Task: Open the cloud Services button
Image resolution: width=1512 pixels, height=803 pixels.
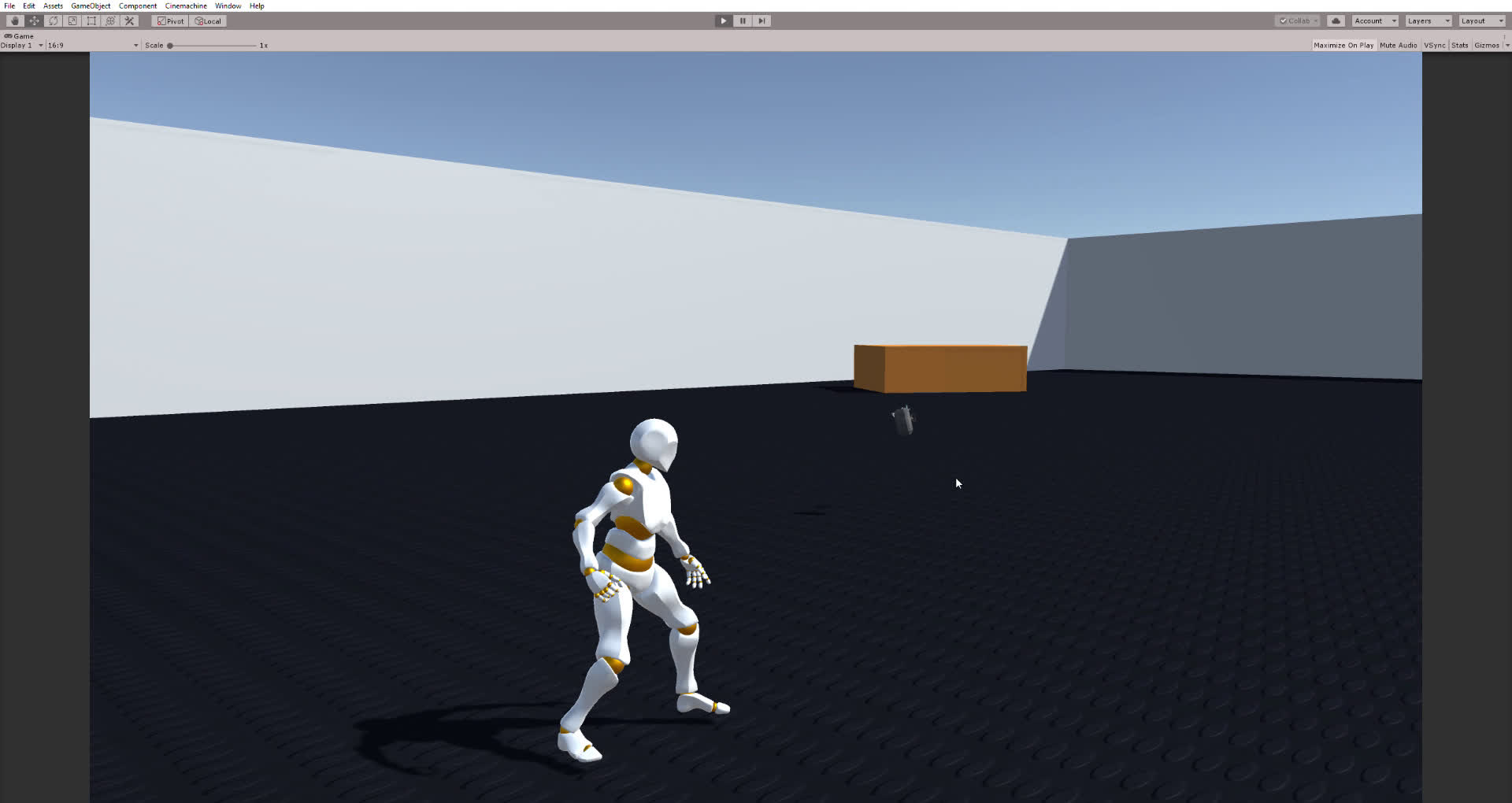Action: [x=1336, y=21]
